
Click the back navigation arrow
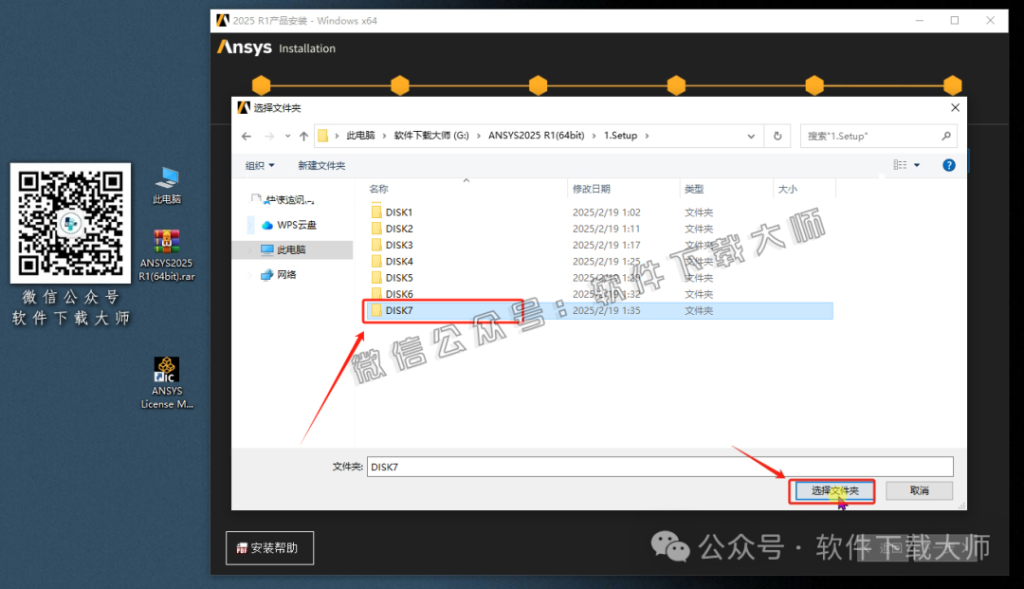coord(245,135)
